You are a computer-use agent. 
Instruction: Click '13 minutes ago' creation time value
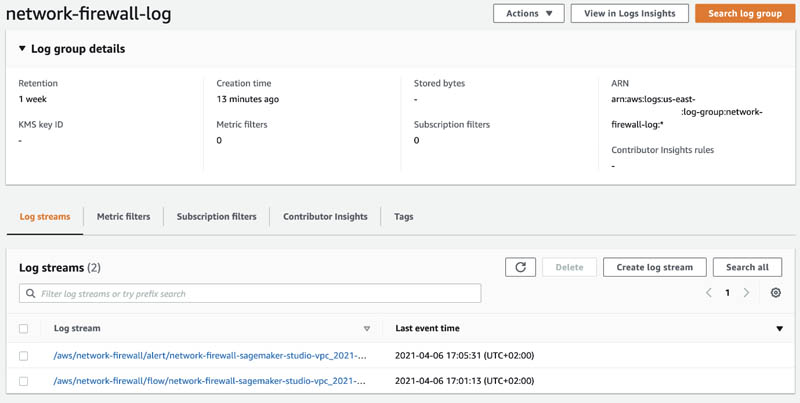coord(247,99)
